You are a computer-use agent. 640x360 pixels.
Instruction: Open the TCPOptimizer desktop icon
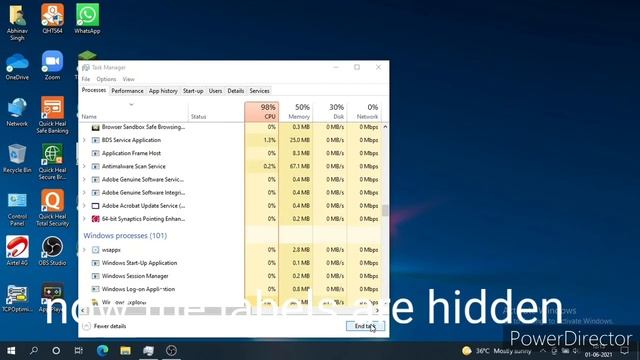click(x=17, y=298)
